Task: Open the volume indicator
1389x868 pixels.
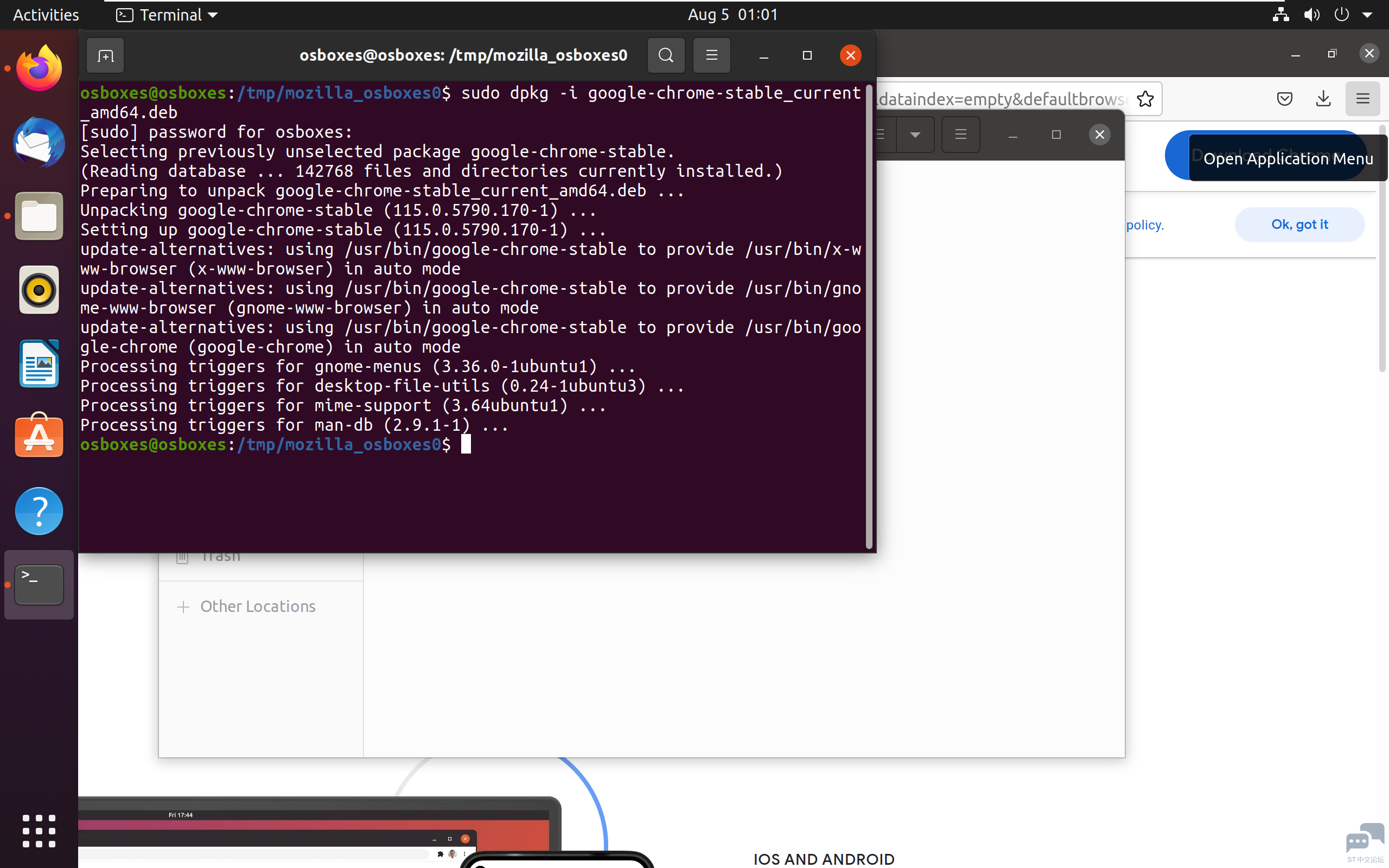Action: [1311, 14]
